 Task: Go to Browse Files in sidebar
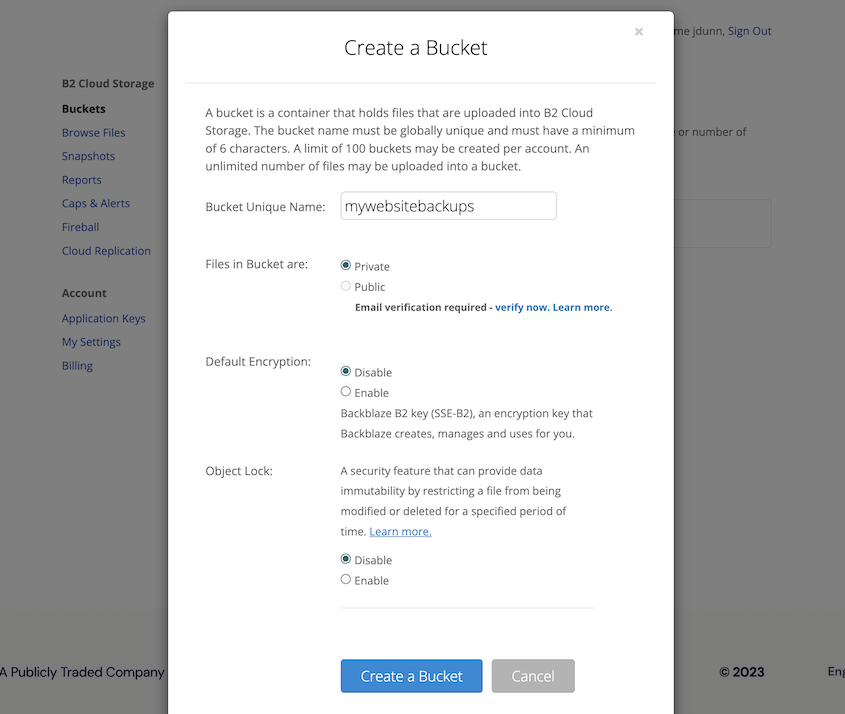93,133
